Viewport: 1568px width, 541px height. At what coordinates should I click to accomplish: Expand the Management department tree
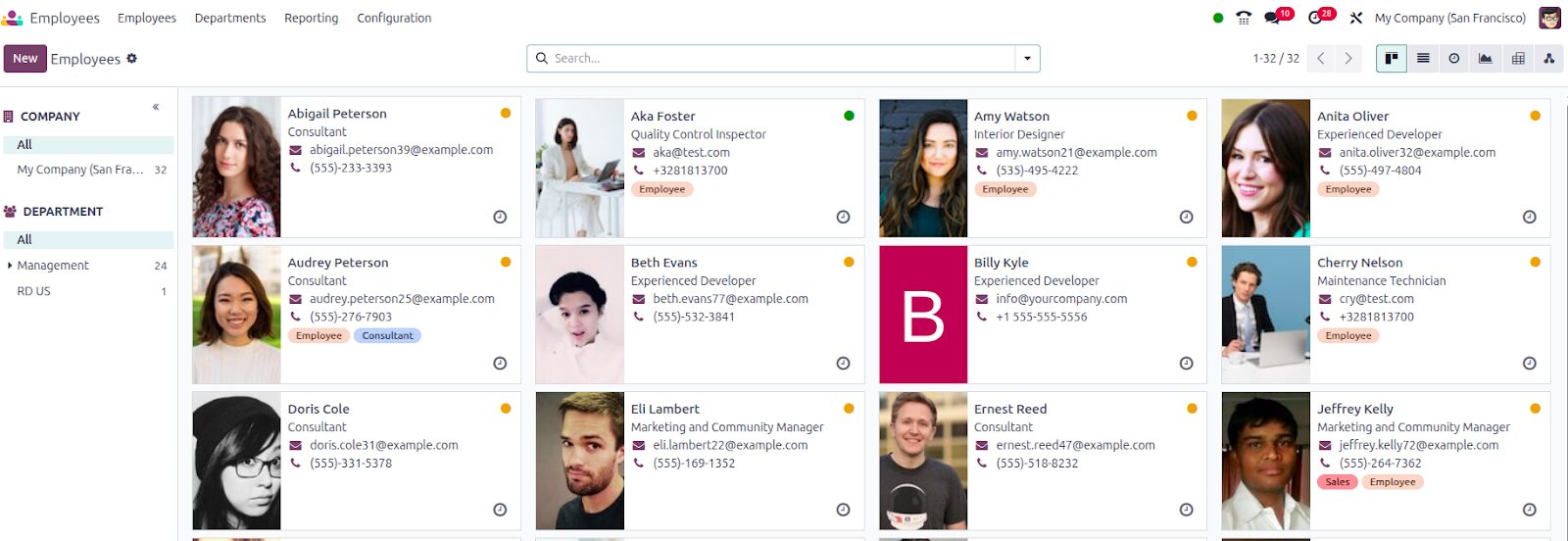click(x=10, y=266)
